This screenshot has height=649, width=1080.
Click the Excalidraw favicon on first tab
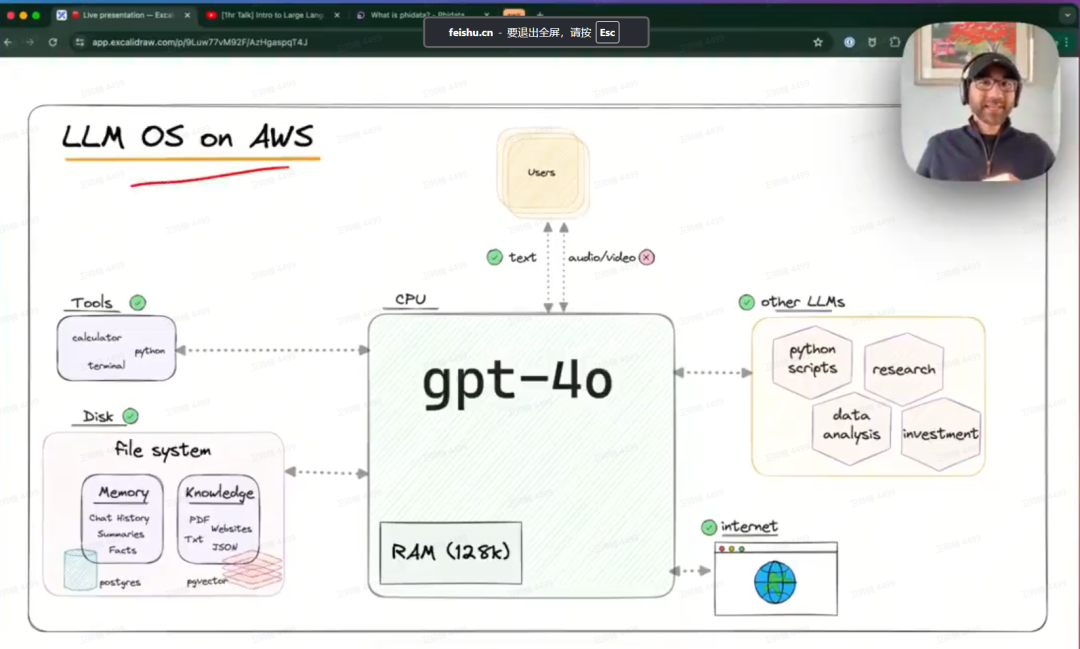pos(61,14)
